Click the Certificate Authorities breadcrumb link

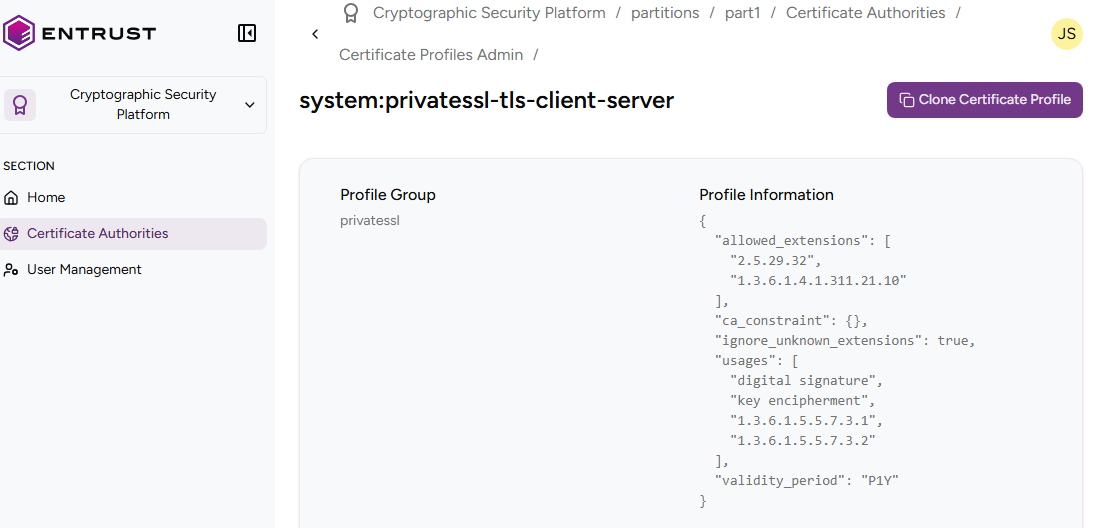[x=865, y=13]
